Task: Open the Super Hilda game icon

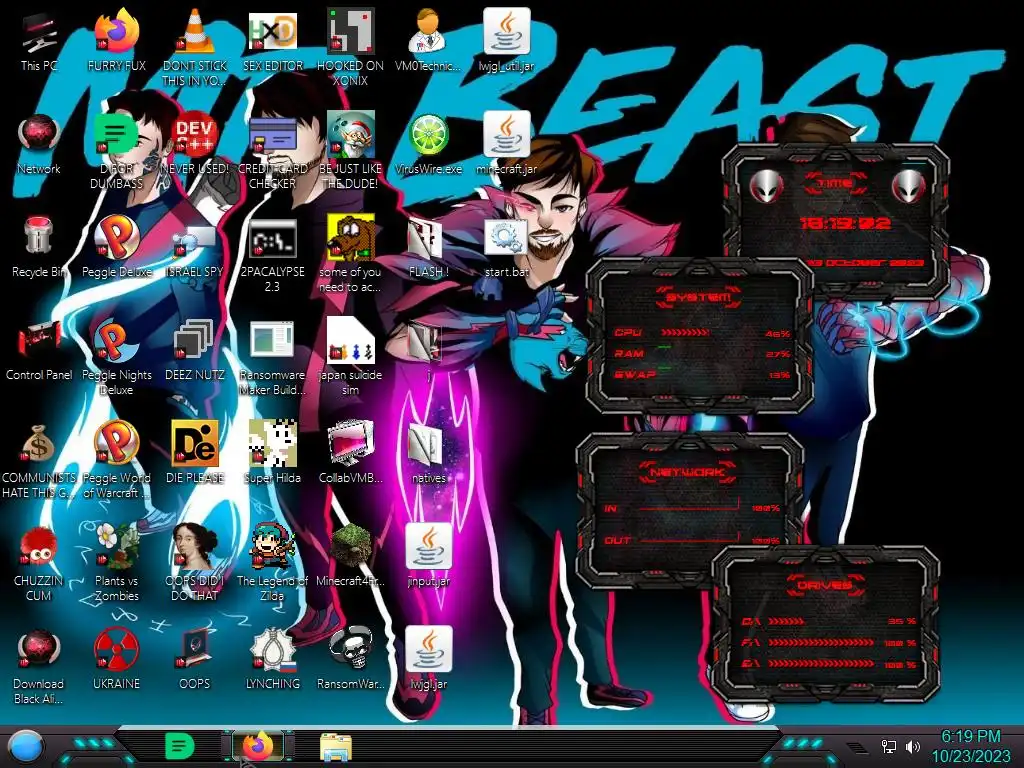Action: click(x=272, y=444)
